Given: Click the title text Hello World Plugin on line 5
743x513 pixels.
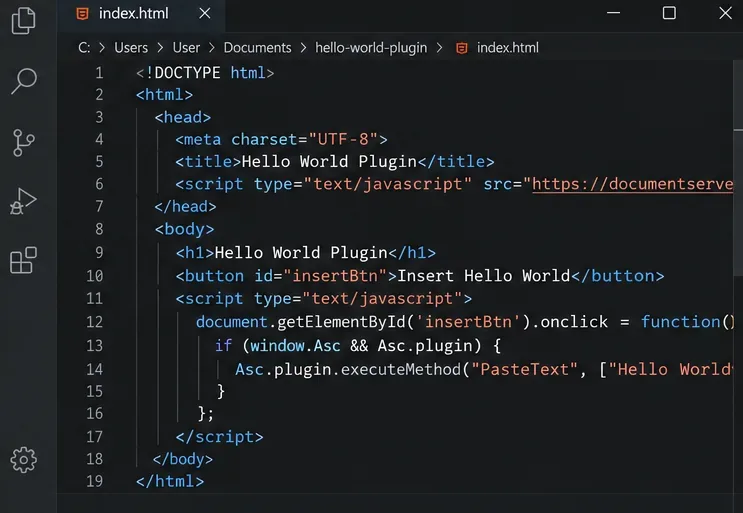Looking at the screenshot, I should 329,162.
